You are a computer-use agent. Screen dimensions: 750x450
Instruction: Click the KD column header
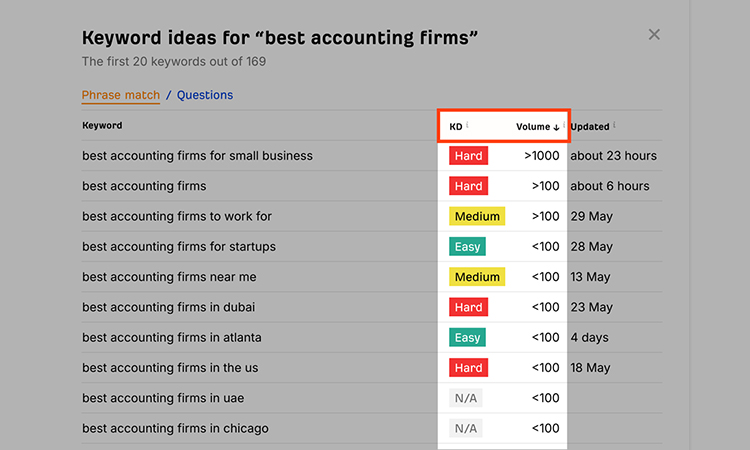pyautogui.click(x=455, y=127)
